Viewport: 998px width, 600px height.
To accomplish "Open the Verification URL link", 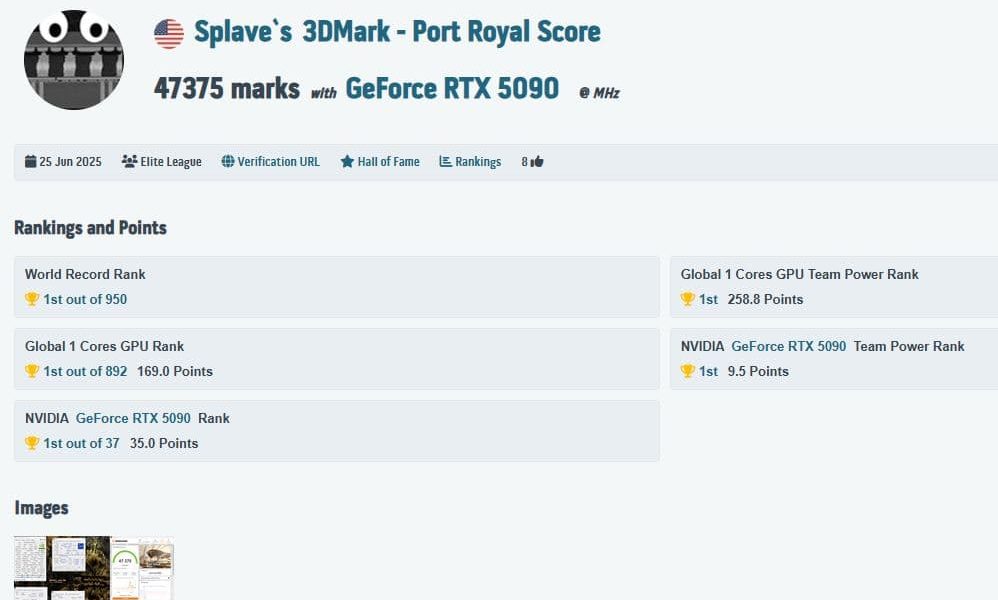I will click(279, 162).
